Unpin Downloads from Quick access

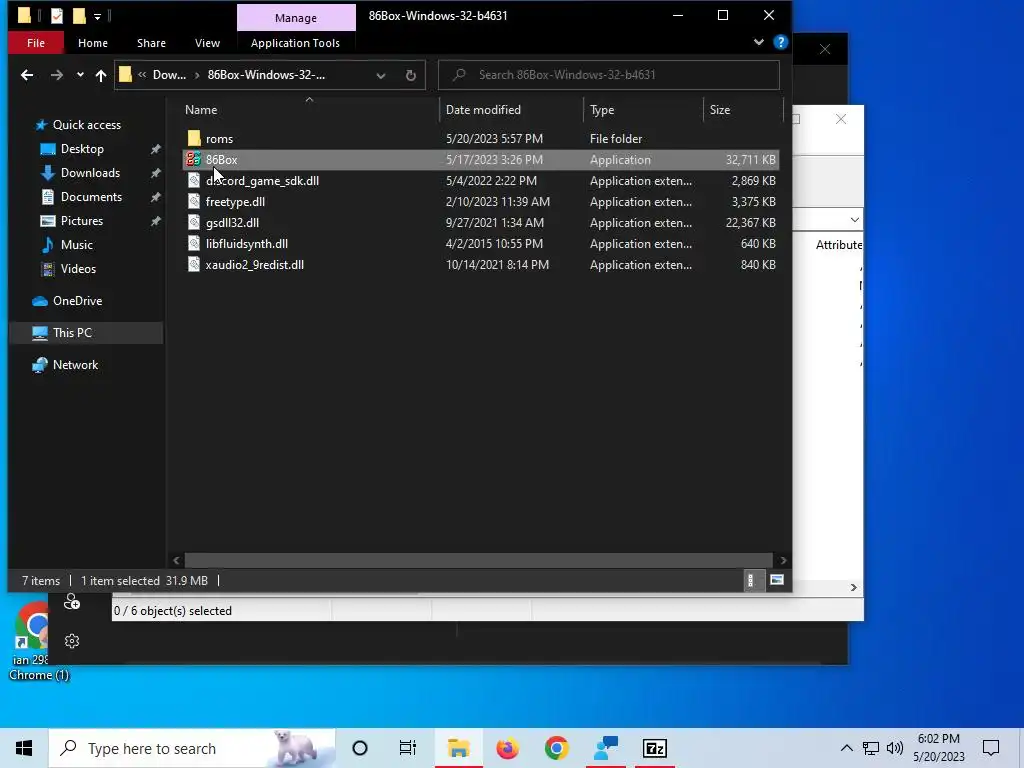point(155,173)
